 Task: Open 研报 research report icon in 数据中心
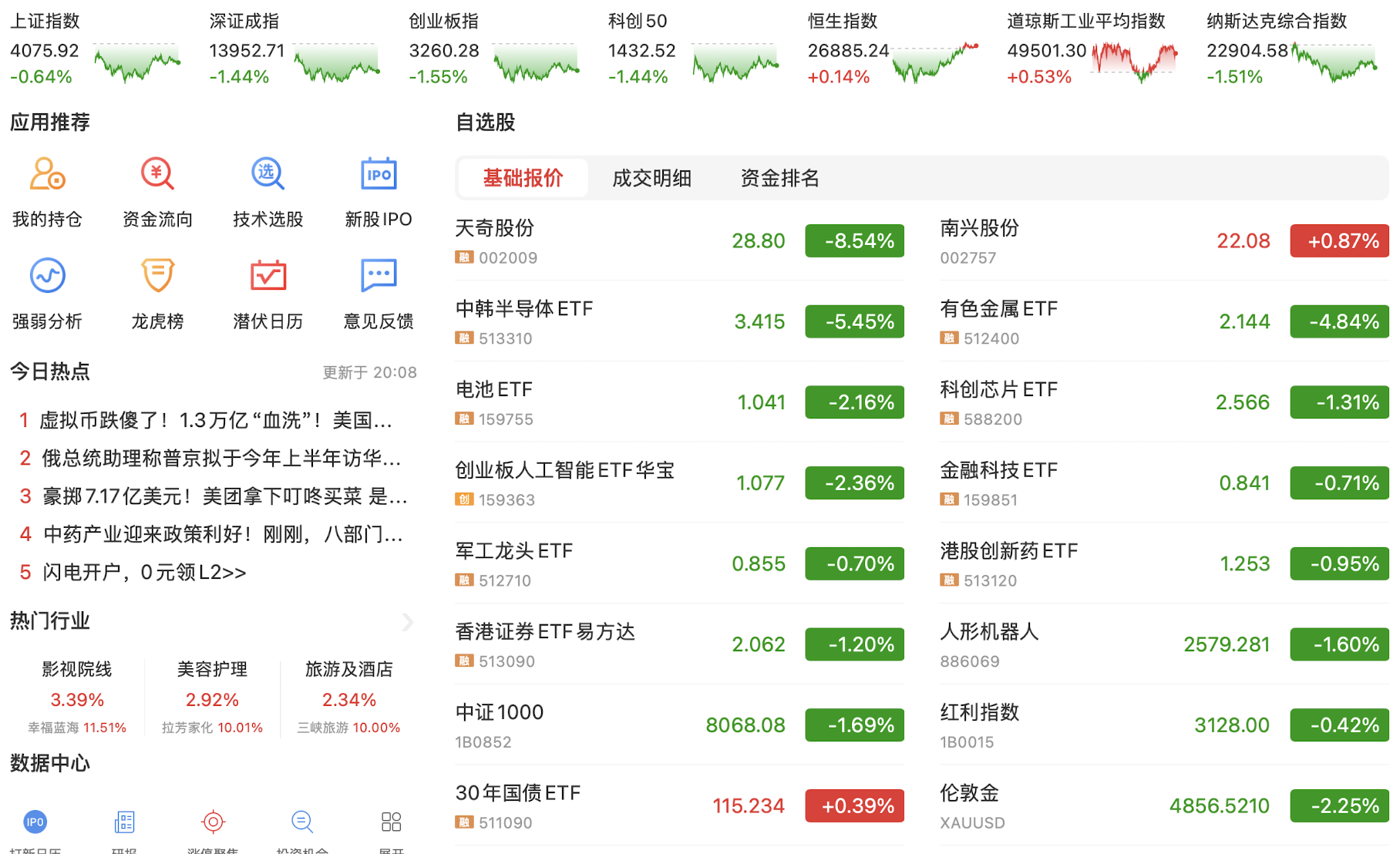pos(124,823)
